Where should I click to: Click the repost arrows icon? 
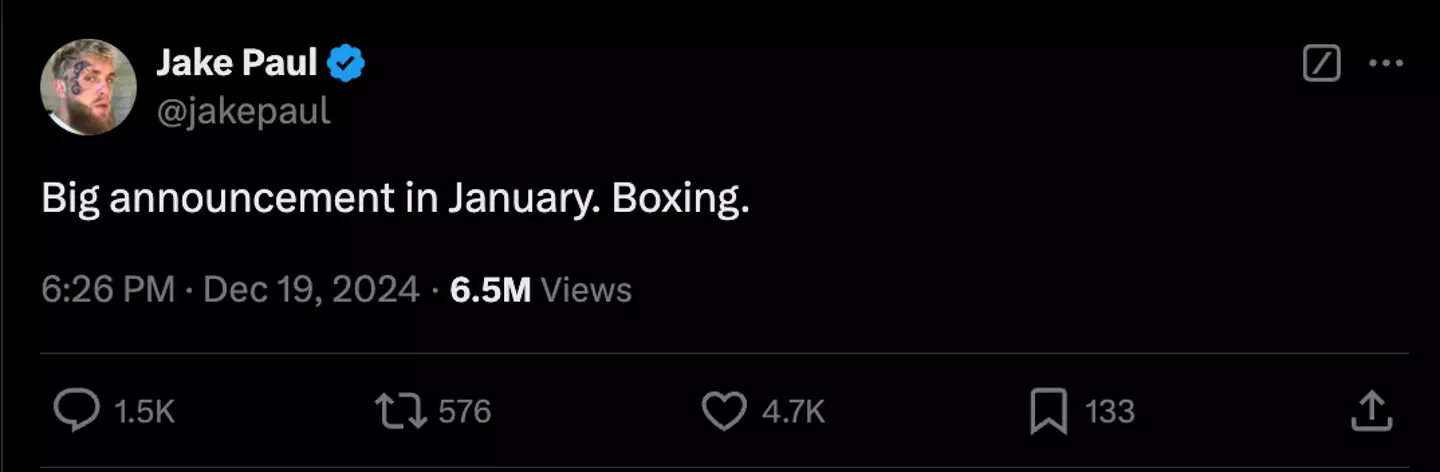coord(400,411)
